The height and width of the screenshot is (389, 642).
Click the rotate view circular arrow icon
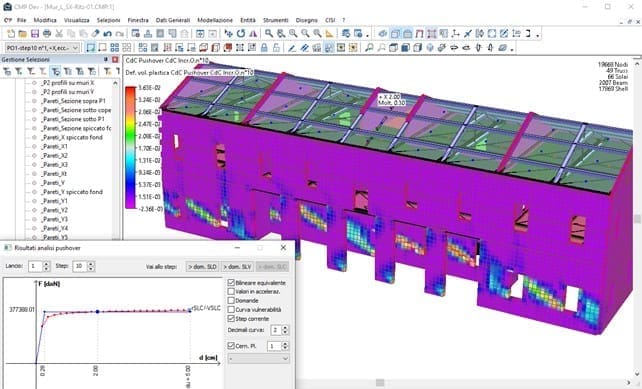tap(241, 34)
